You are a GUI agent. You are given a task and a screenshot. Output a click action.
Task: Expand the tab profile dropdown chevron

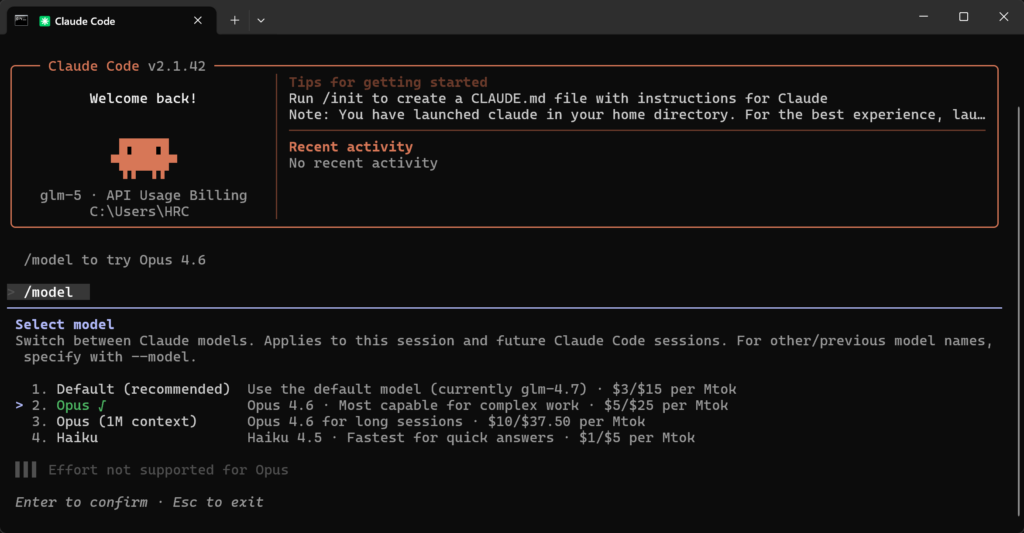(261, 20)
